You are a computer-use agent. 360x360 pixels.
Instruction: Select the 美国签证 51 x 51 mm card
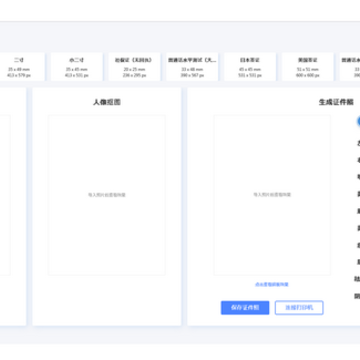pos(308,67)
